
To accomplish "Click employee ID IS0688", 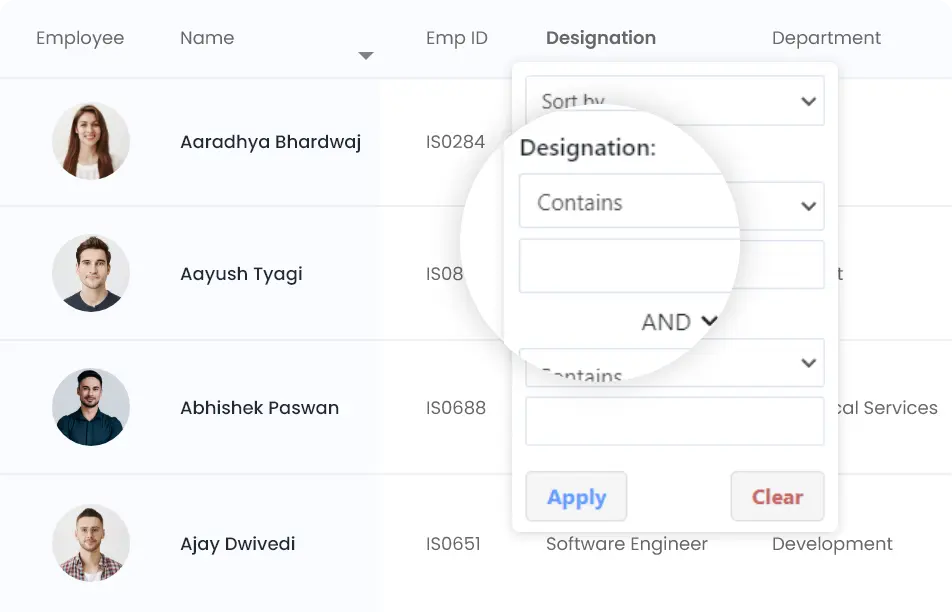I will (x=455, y=408).
